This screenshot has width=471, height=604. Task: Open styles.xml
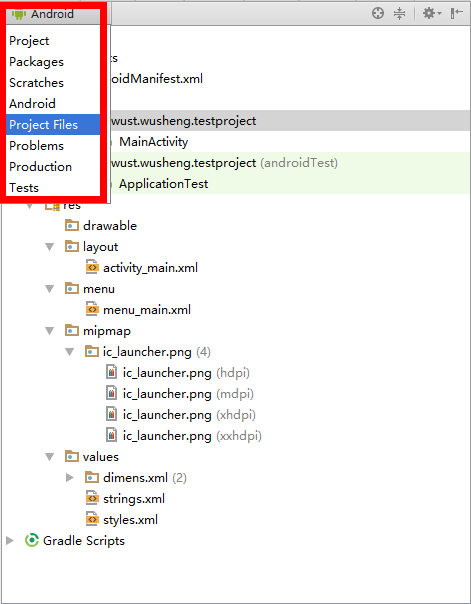click(131, 520)
